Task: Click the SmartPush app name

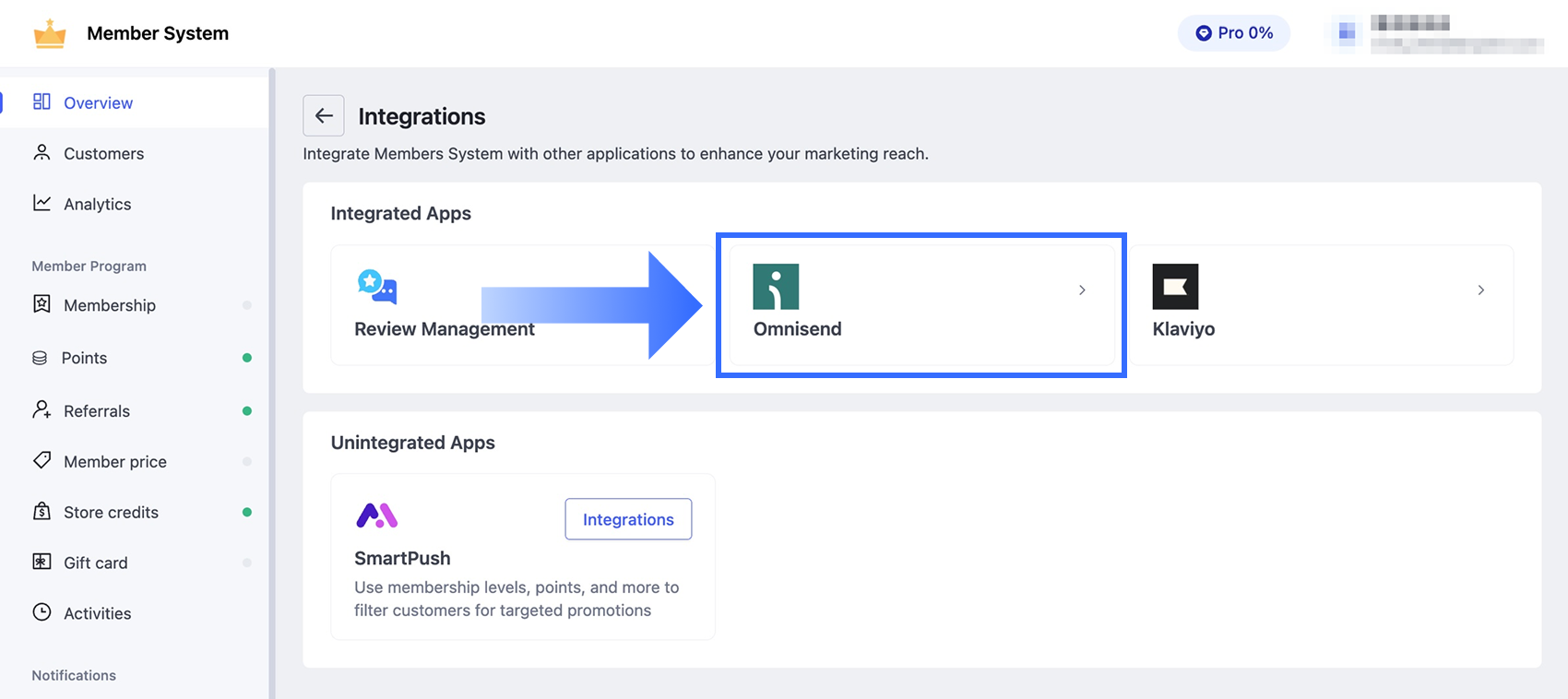Action: (402, 558)
